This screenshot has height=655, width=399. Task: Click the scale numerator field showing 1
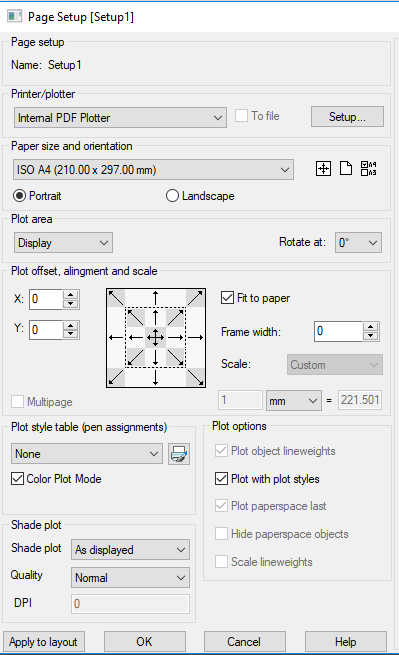pos(240,400)
